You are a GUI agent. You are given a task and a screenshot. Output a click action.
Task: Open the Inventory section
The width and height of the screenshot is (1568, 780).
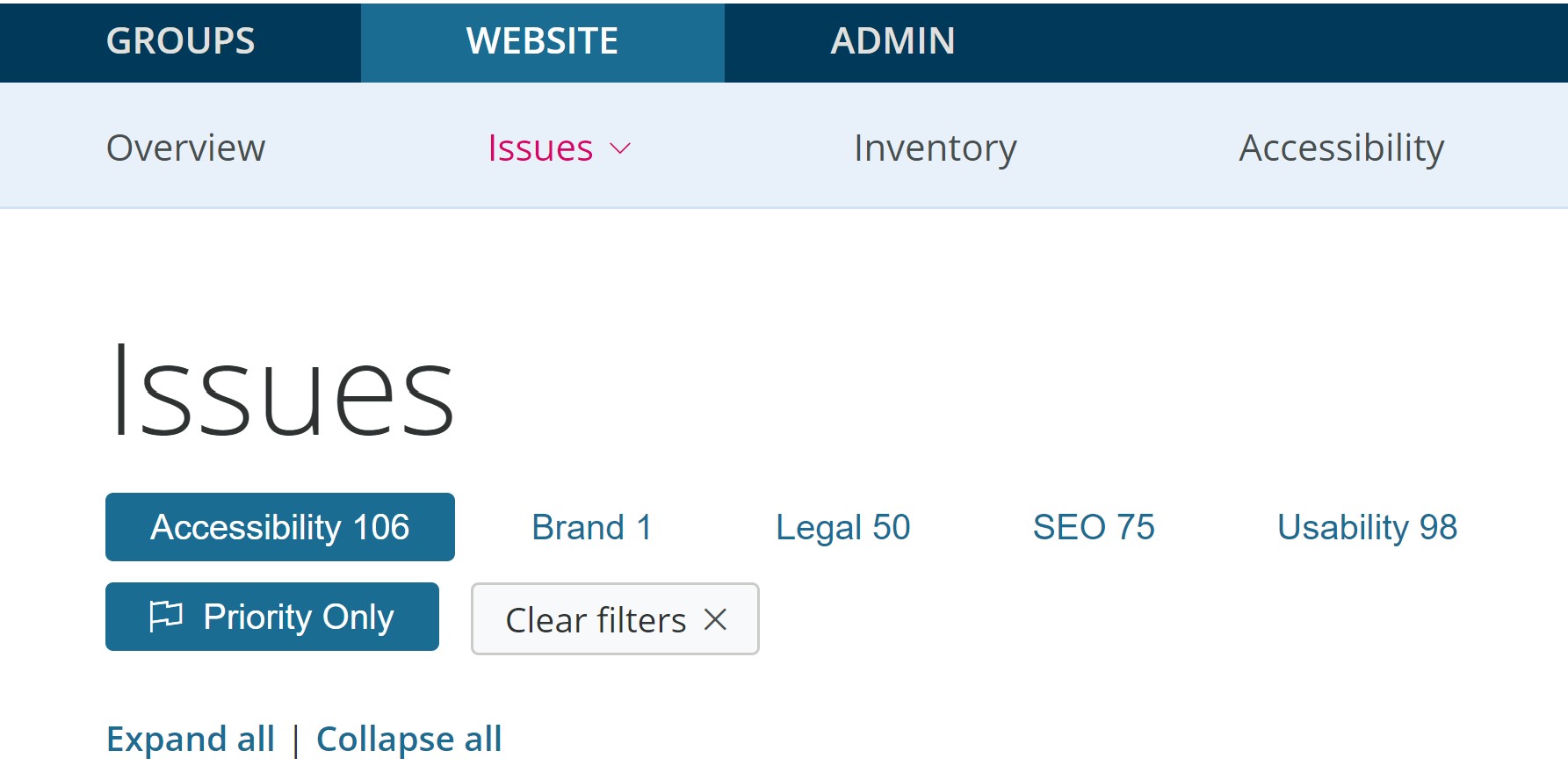tap(935, 148)
